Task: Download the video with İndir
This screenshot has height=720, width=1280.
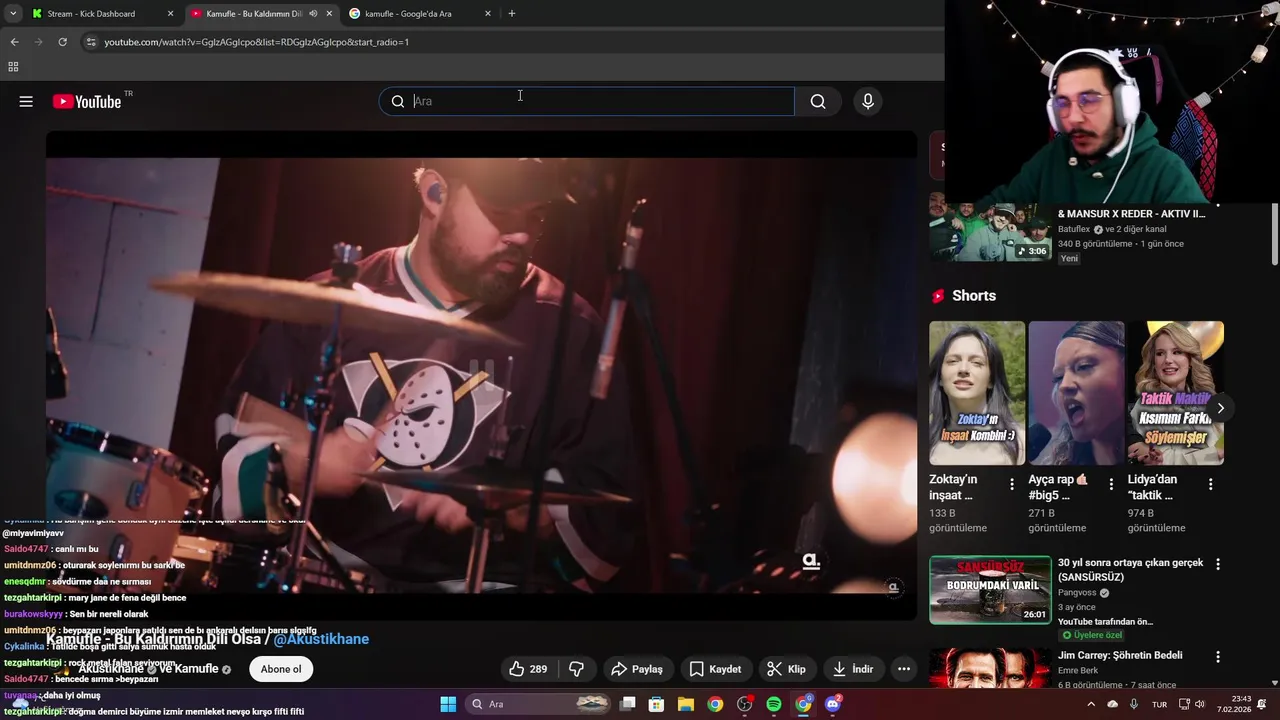Action: click(852, 669)
